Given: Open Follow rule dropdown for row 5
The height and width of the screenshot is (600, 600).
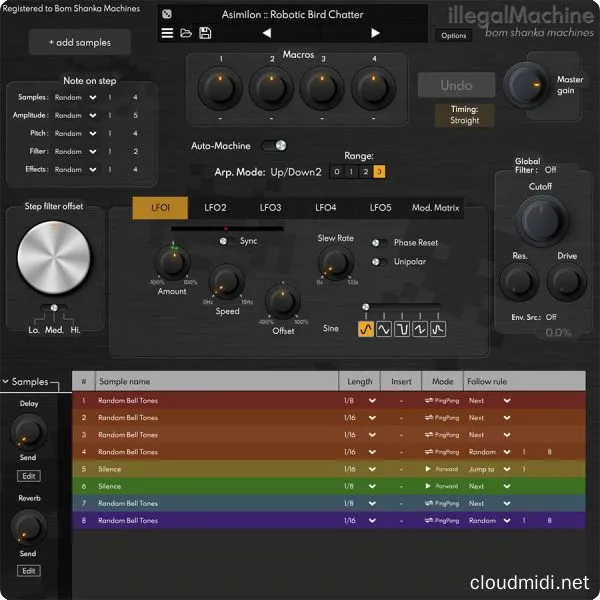Looking at the screenshot, I should tap(507, 469).
